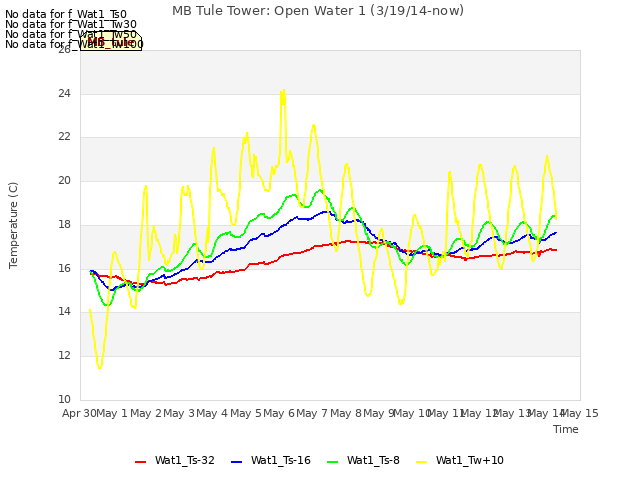Click the Time axis label

coord(566,429)
